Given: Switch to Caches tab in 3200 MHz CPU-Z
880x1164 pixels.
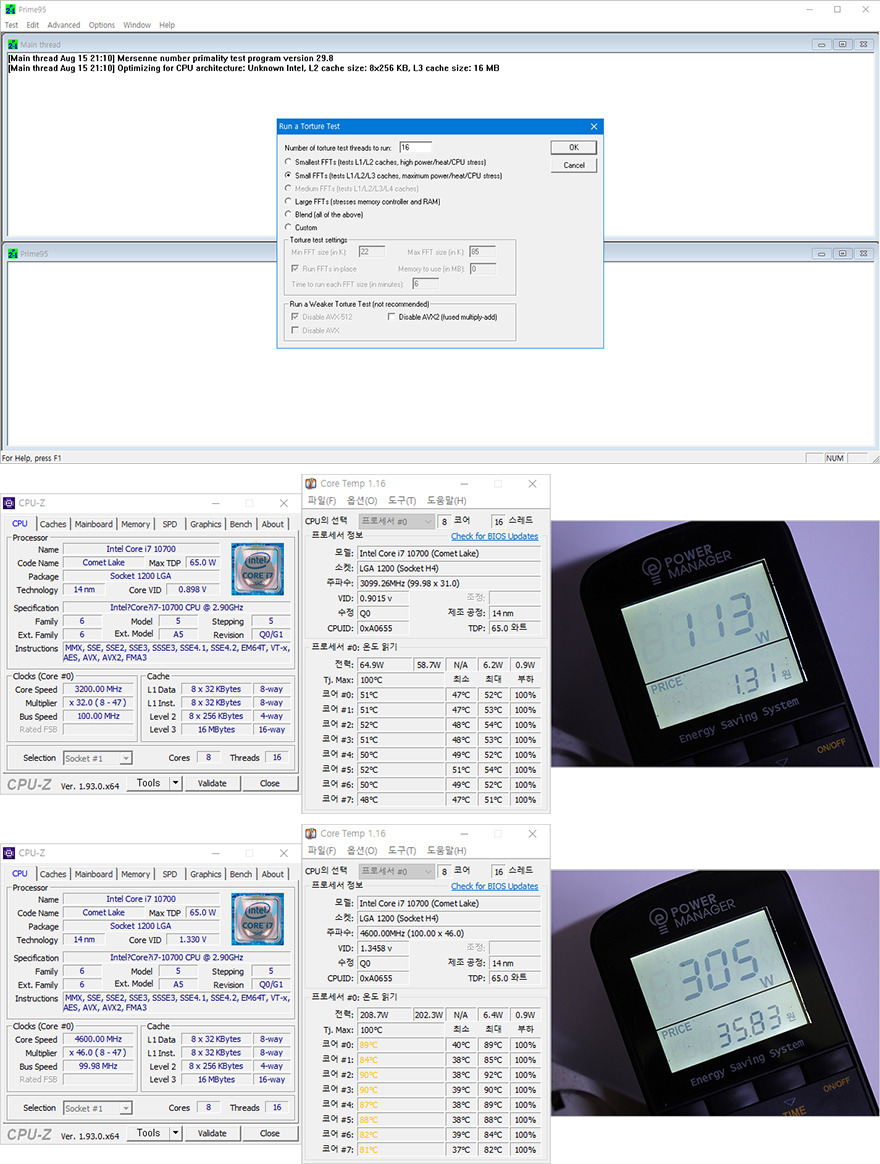Looking at the screenshot, I should 53,524.
